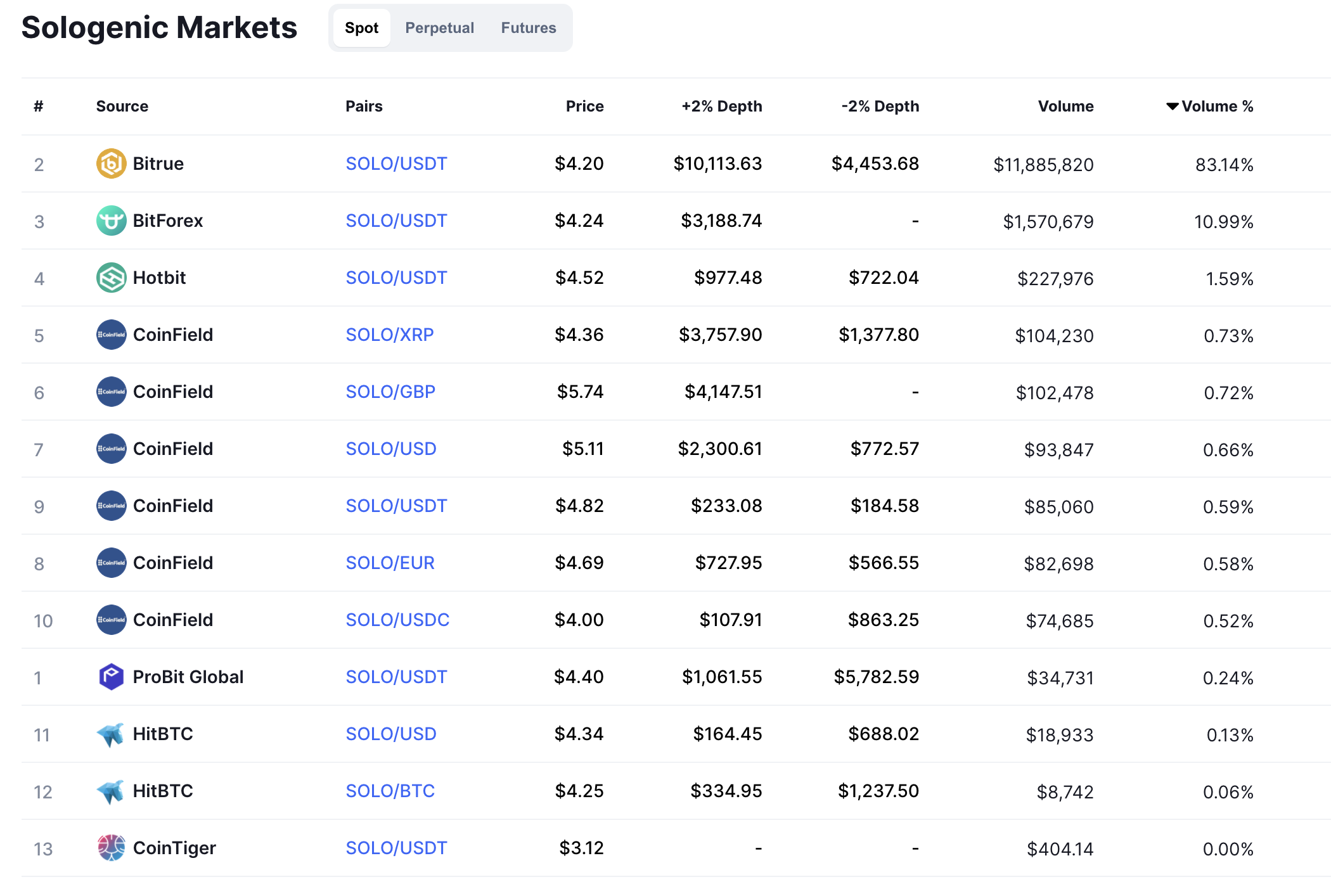Click the $404.14 volume value
This screenshot has height=896, width=1331.
pos(1060,849)
